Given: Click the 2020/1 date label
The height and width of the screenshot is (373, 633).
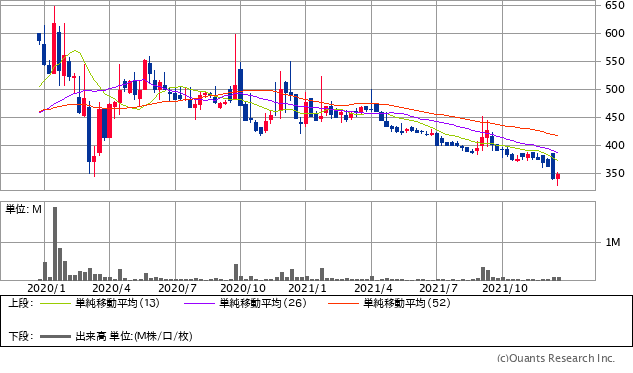Looking at the screenshot, I should 46,288.
